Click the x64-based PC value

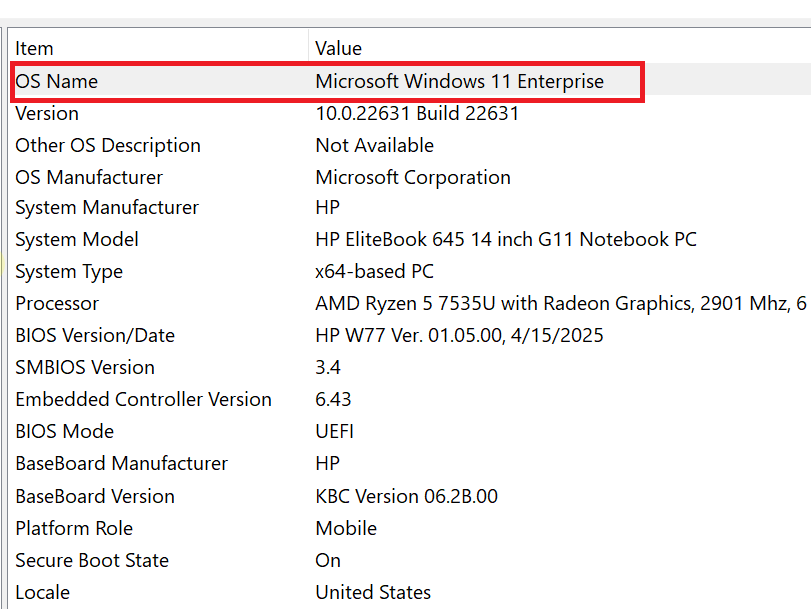coord(374,271)
